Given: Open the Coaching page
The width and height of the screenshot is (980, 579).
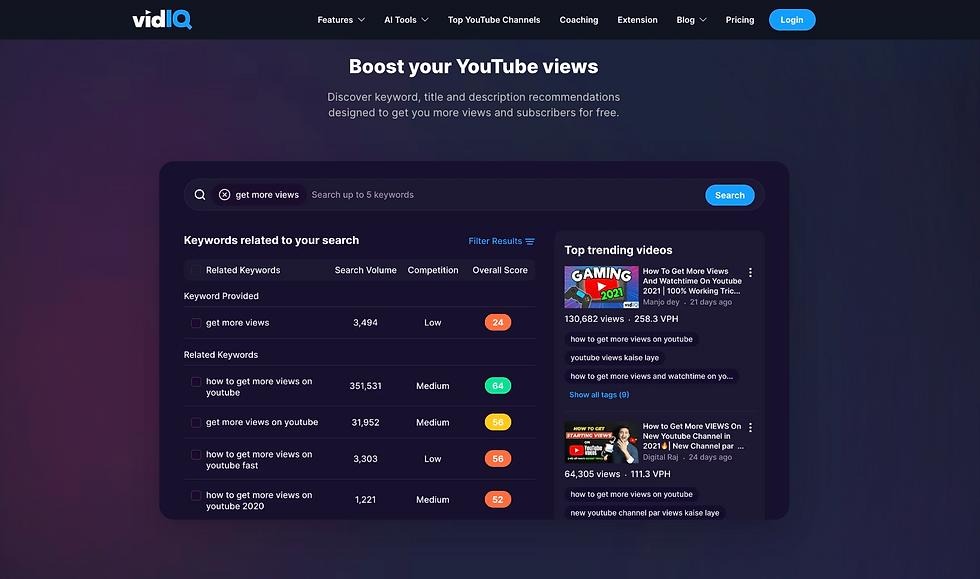Looking at the screenshot, I should click(x=579, y=20).
